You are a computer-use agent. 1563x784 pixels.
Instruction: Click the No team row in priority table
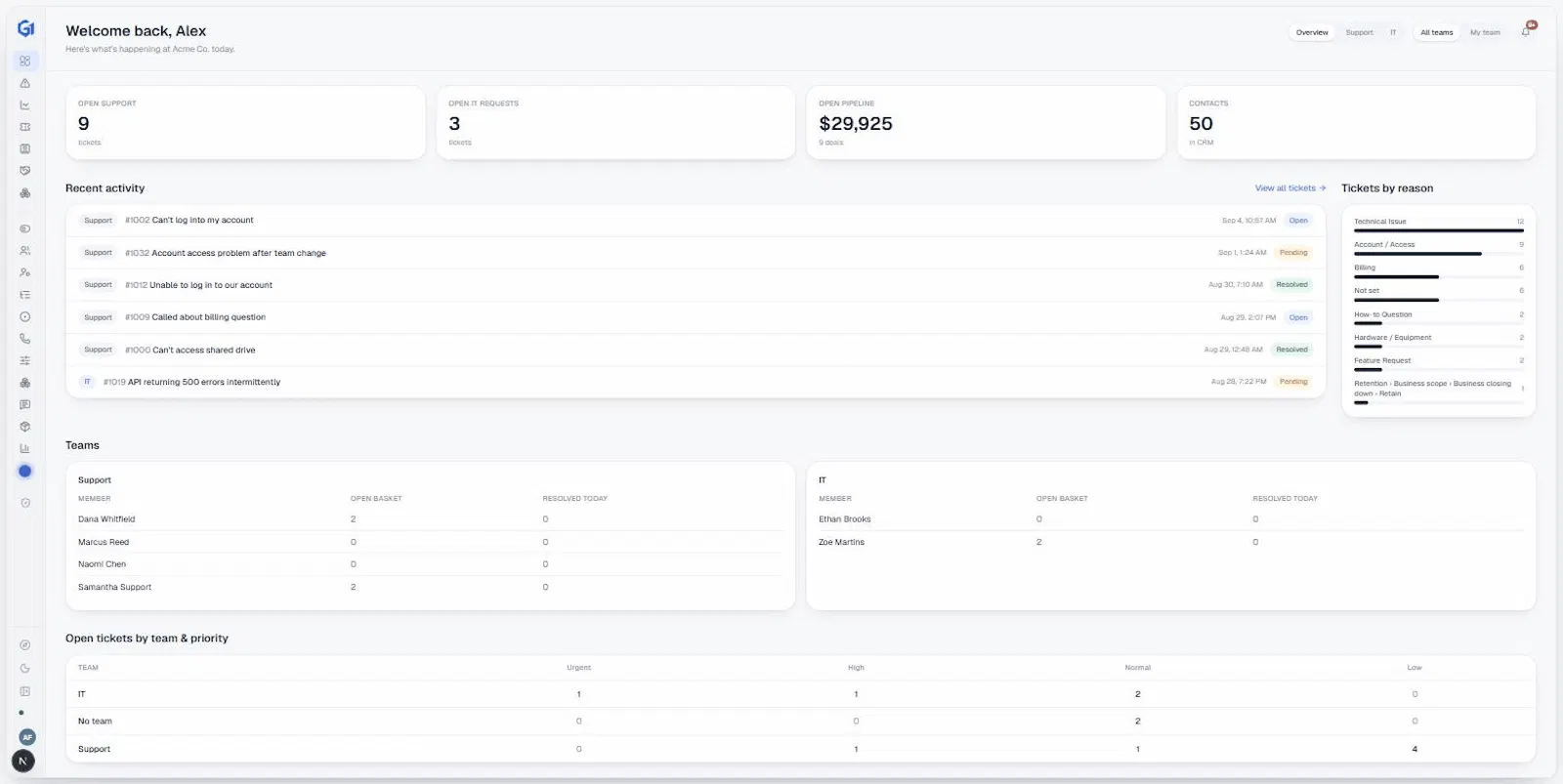pos(800,722)
